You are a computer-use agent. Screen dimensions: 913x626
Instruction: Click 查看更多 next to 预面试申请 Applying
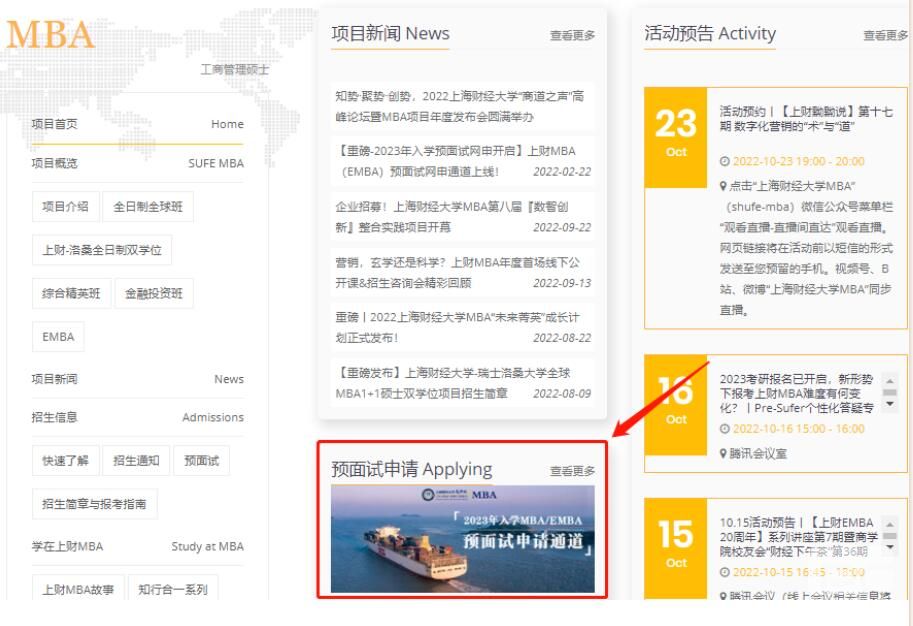[x=572, y=471]
